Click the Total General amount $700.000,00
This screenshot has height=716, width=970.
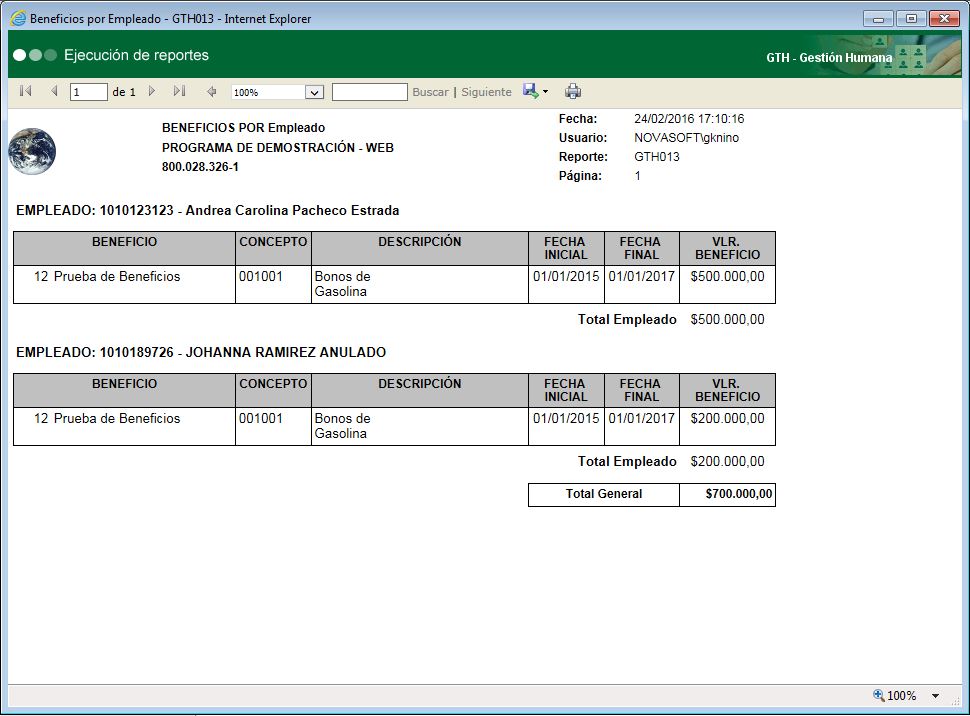tap(728, 494)
